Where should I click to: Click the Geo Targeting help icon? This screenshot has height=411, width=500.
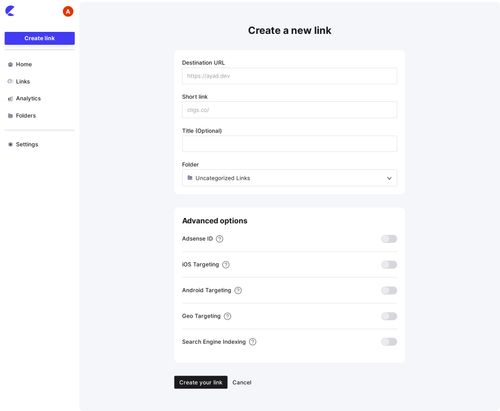coord(227,316)
